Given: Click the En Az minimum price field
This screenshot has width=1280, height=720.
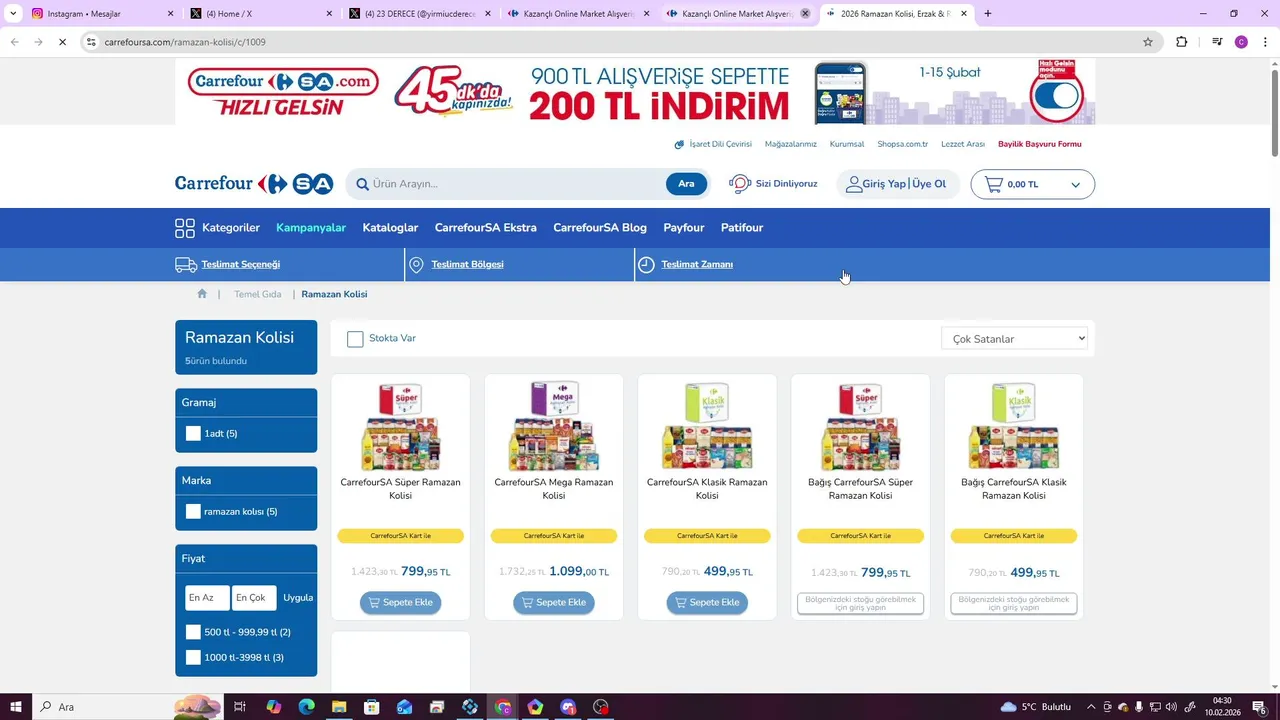Looking at the screenshot, I should [x=207, y=598].
